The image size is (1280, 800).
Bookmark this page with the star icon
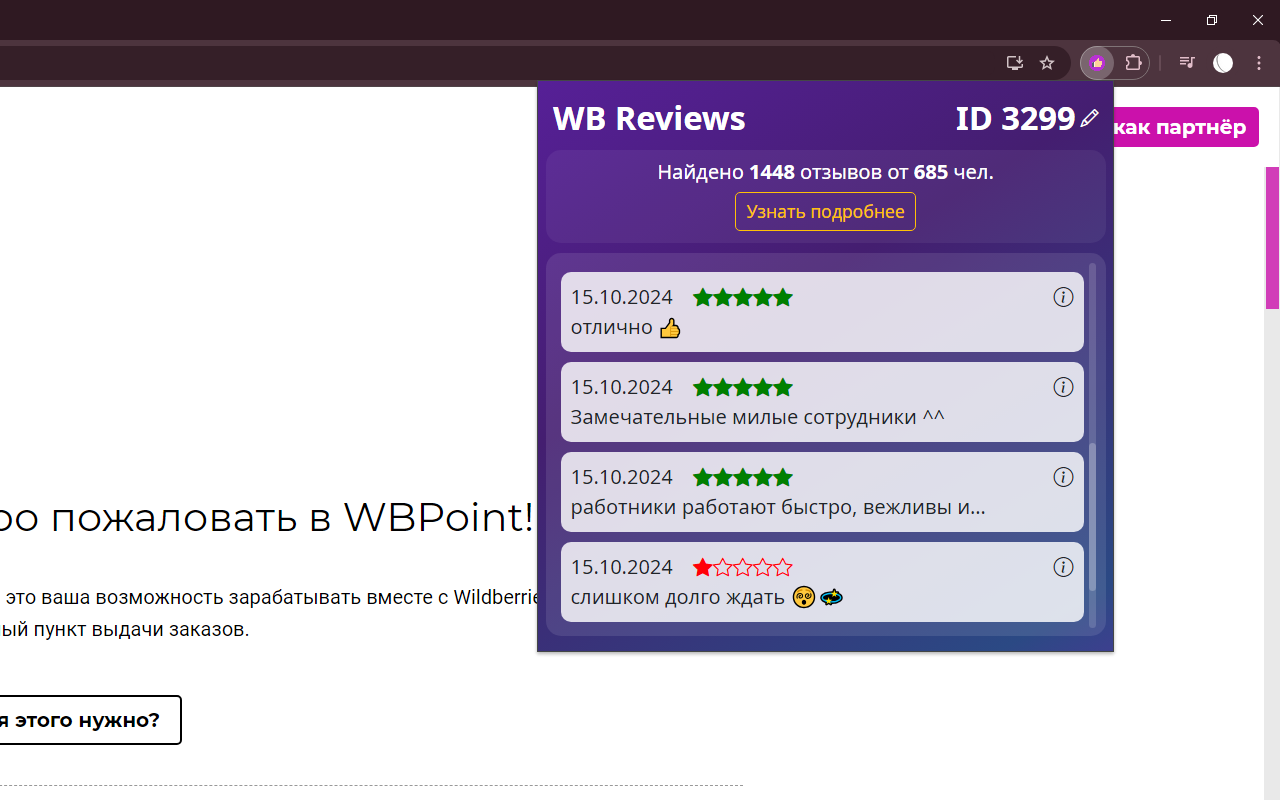point(1047,63)
